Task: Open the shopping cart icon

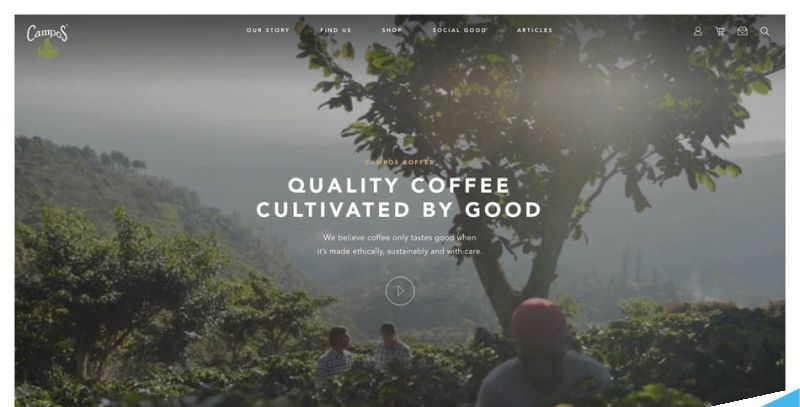Action: [720, 31]
